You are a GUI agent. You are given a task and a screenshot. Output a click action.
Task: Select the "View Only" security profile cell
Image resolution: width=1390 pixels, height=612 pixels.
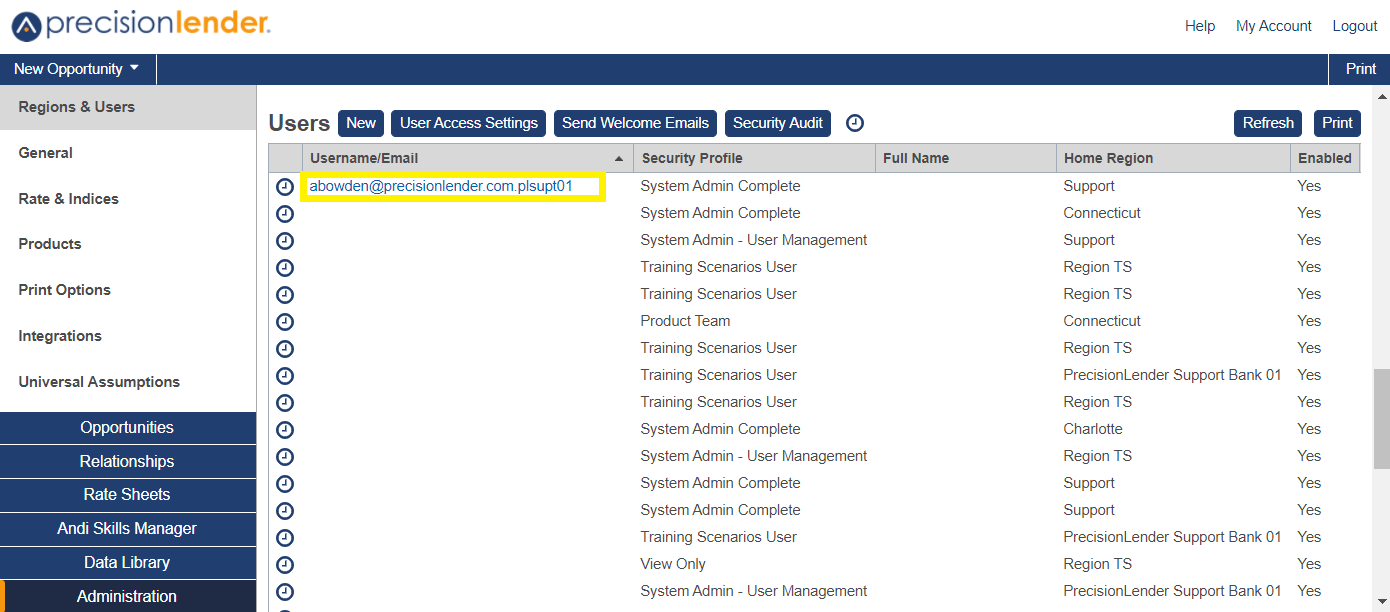click(x=673, y=564)
